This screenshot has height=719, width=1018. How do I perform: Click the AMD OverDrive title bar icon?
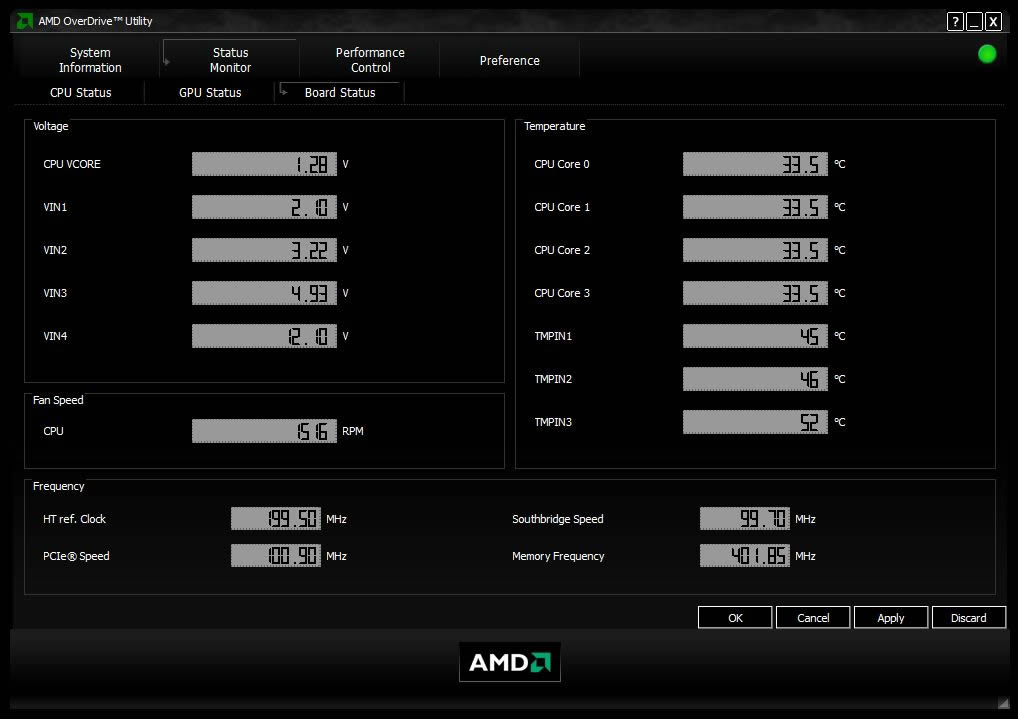click(x=25, y=21)
